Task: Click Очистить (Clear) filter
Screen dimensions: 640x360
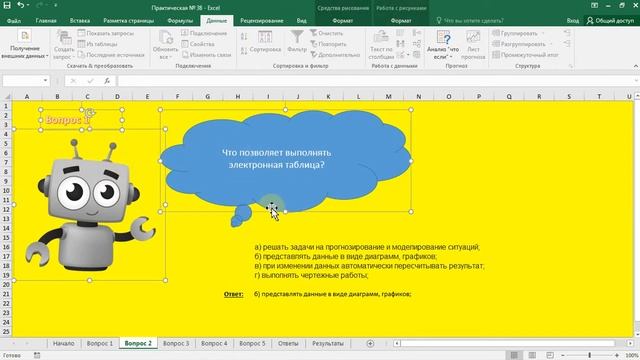Action: click(327, 33)
